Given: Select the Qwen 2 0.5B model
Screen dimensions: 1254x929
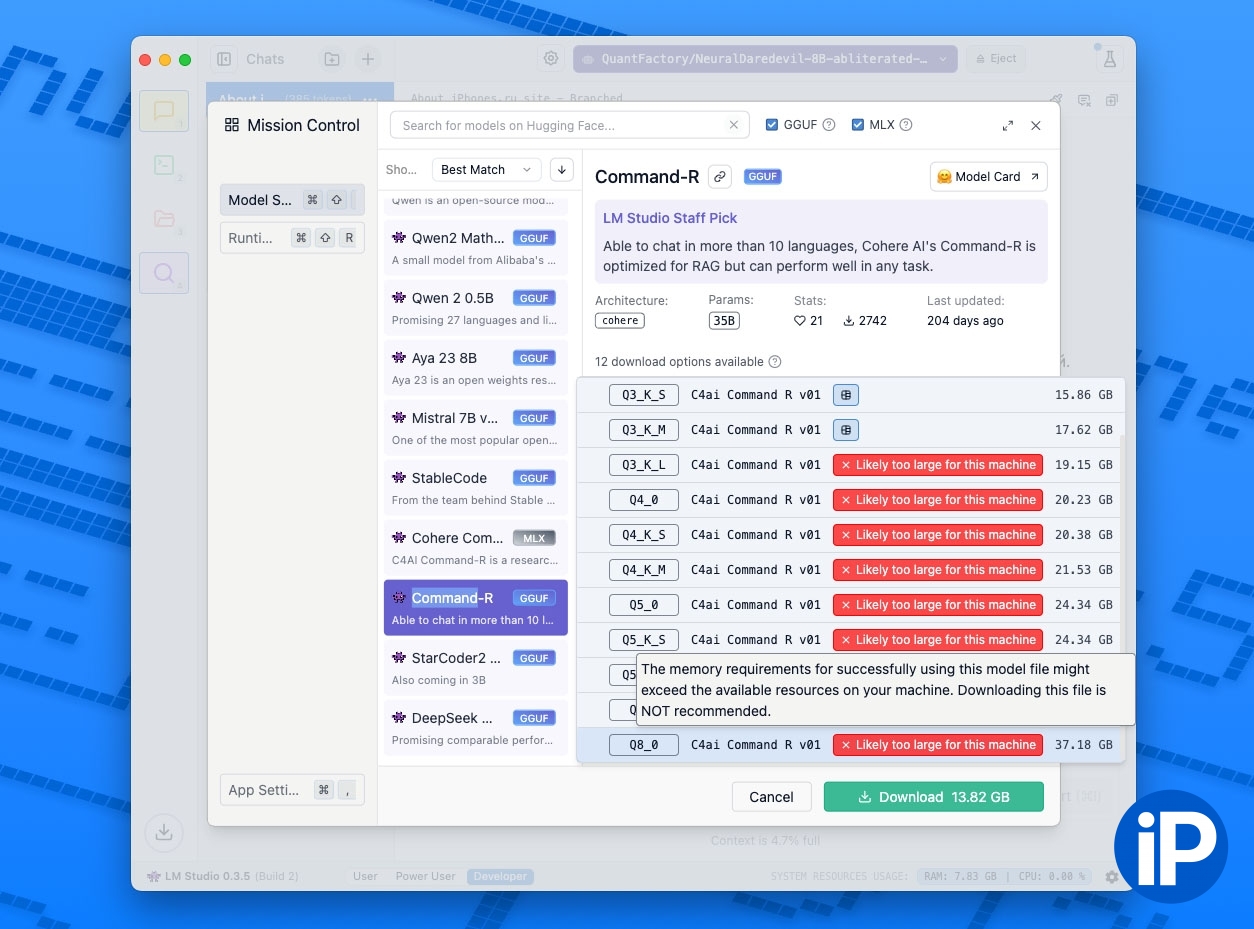Looking at the screenshot, I should point(476,308).
